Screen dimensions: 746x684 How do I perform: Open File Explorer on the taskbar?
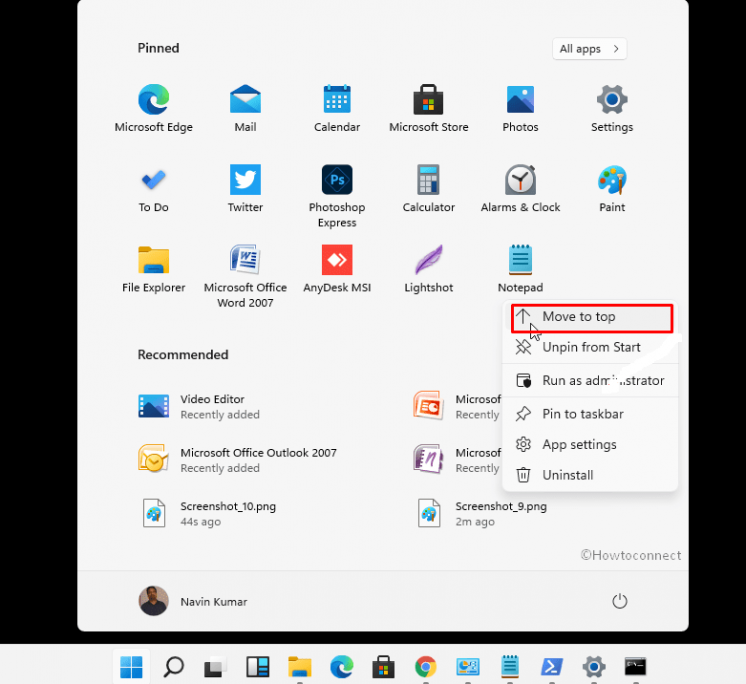(300, 666)
